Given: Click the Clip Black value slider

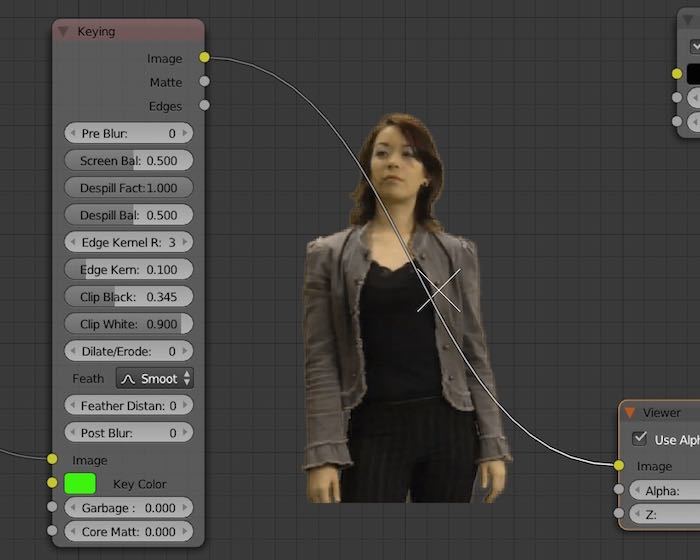Looking at the screenshot, I should pyautogui.click(x=128, y=297).
